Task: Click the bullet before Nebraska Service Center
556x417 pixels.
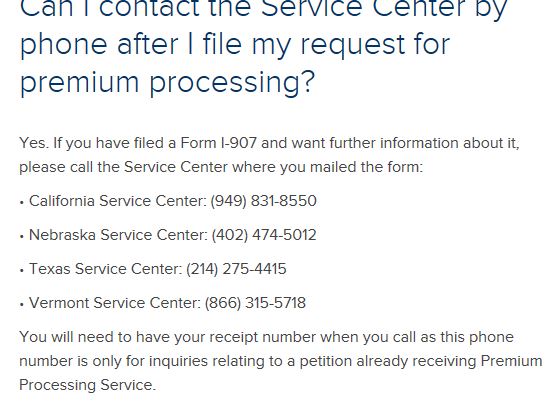Action: 22,237
